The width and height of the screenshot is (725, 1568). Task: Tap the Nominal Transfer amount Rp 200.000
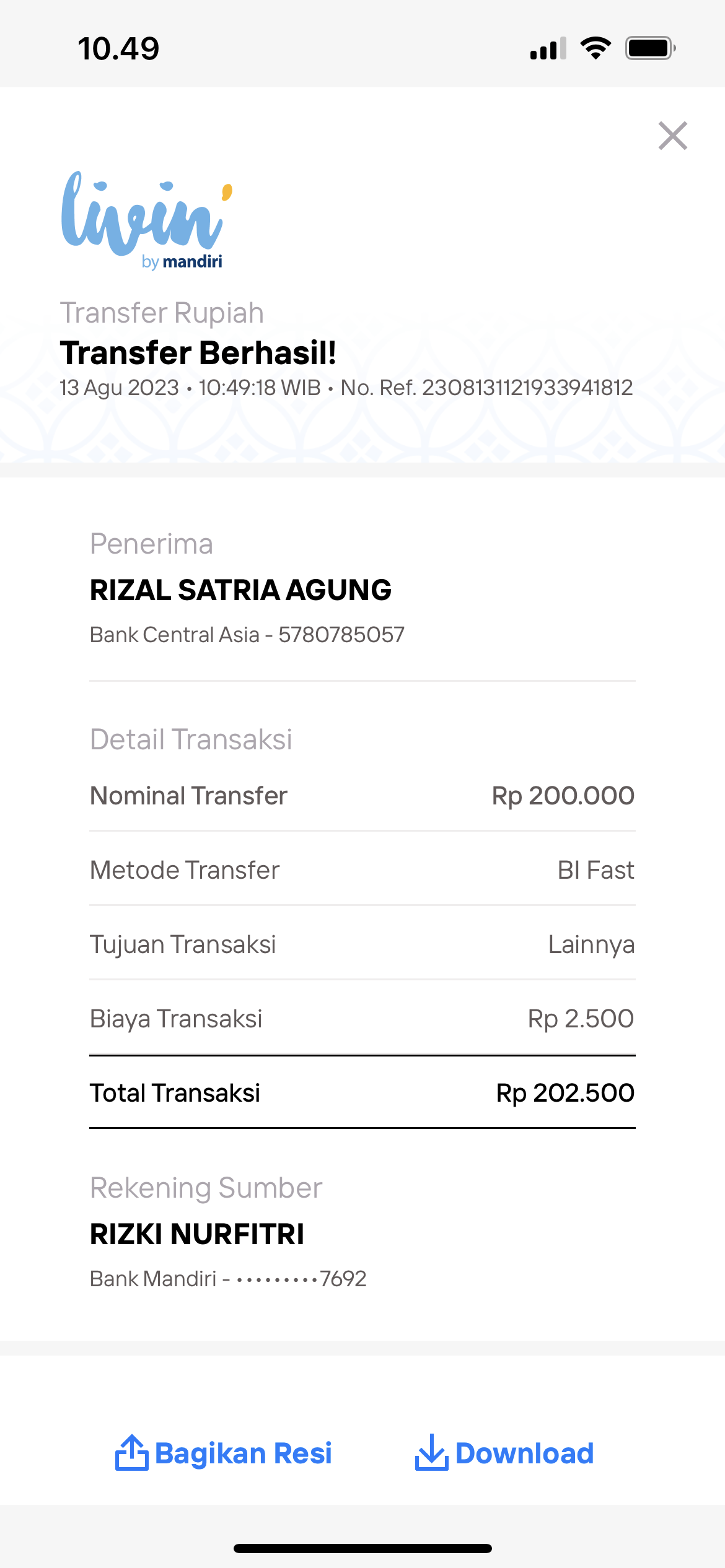pyautogui.click(x=563, y=796)
